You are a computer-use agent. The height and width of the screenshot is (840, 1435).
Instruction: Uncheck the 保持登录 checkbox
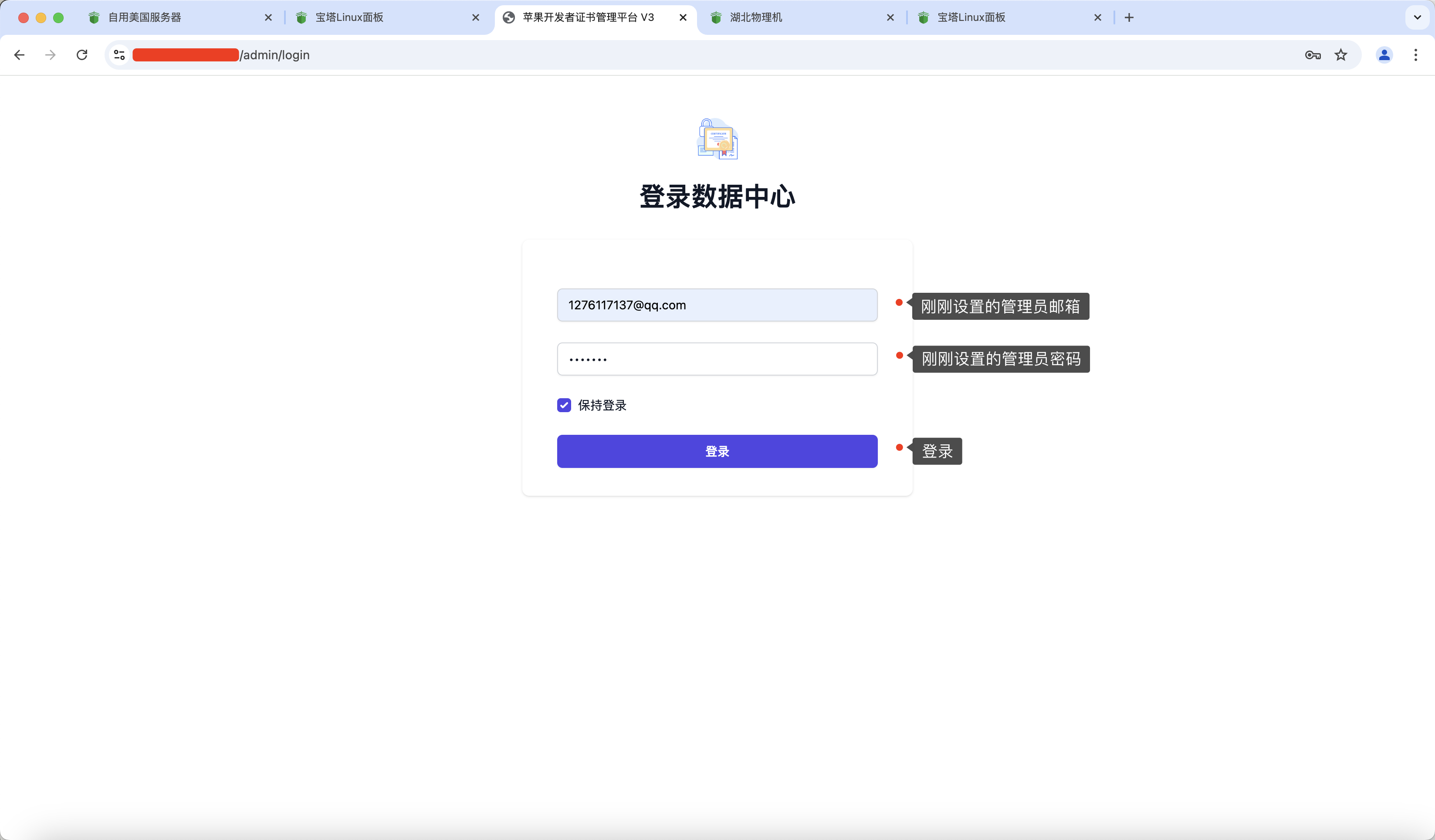click(x=564, y=405)
